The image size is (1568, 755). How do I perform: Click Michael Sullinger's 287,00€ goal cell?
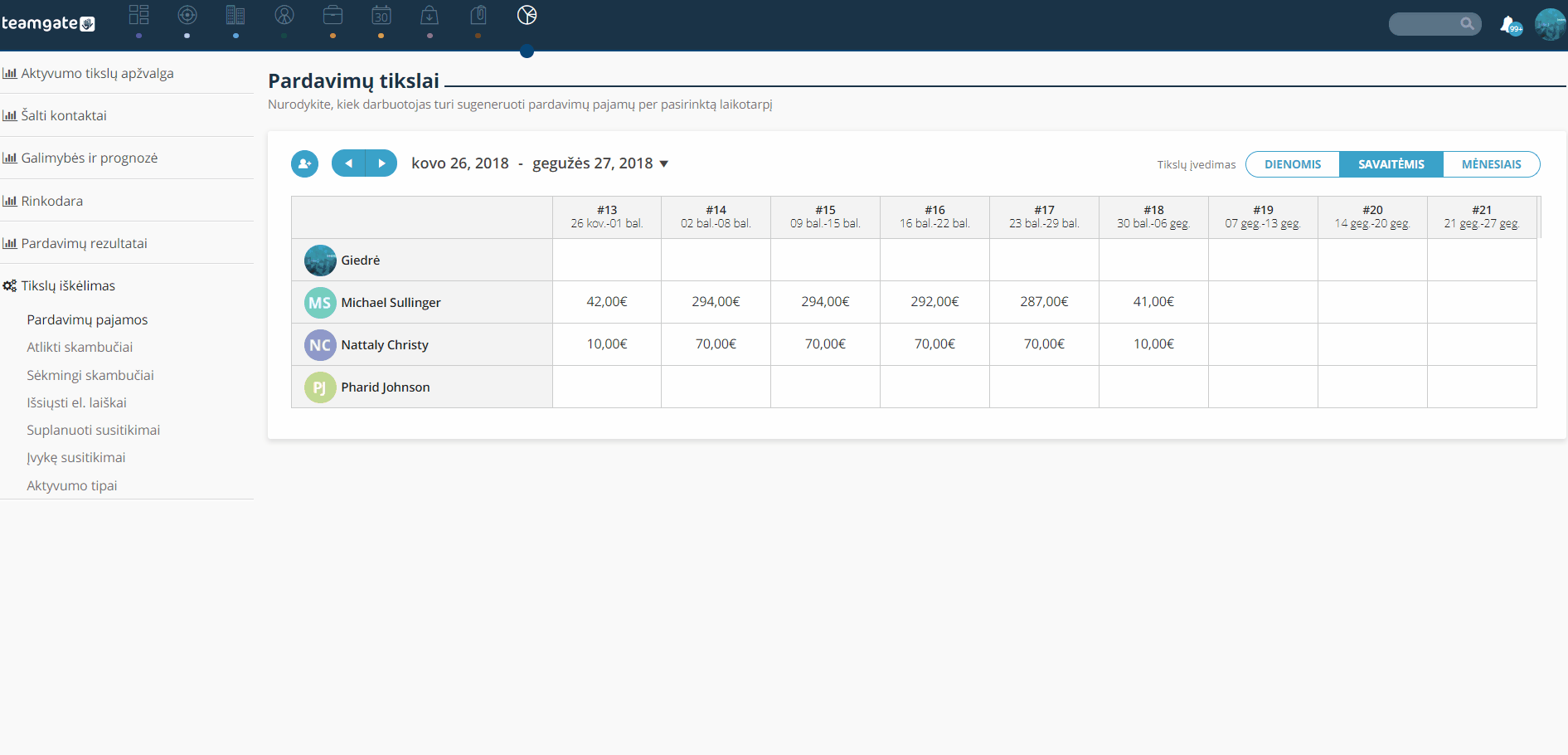(x=1045, y=302)
